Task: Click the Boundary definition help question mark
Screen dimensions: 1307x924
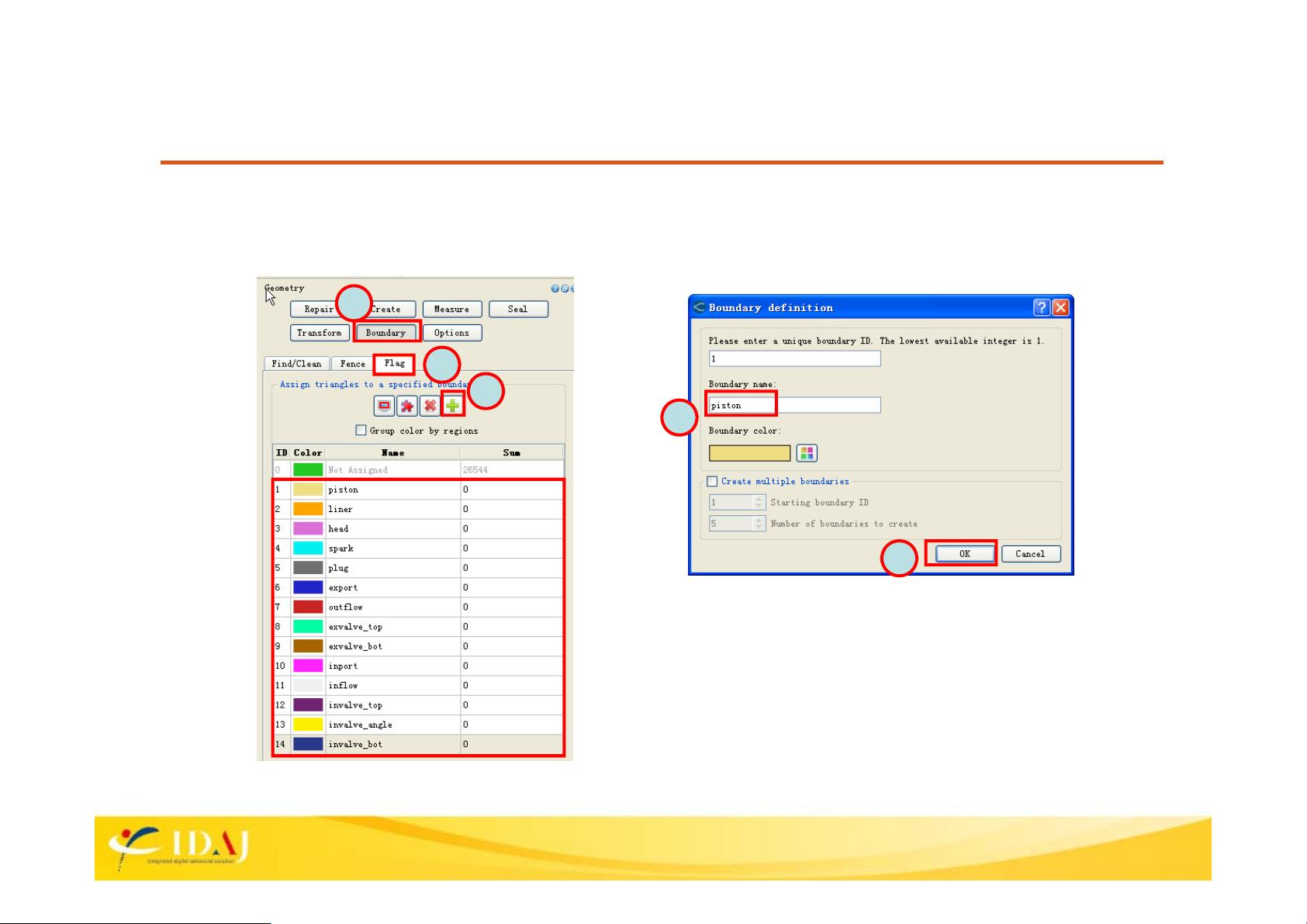Action: [x=1042, y=308]
